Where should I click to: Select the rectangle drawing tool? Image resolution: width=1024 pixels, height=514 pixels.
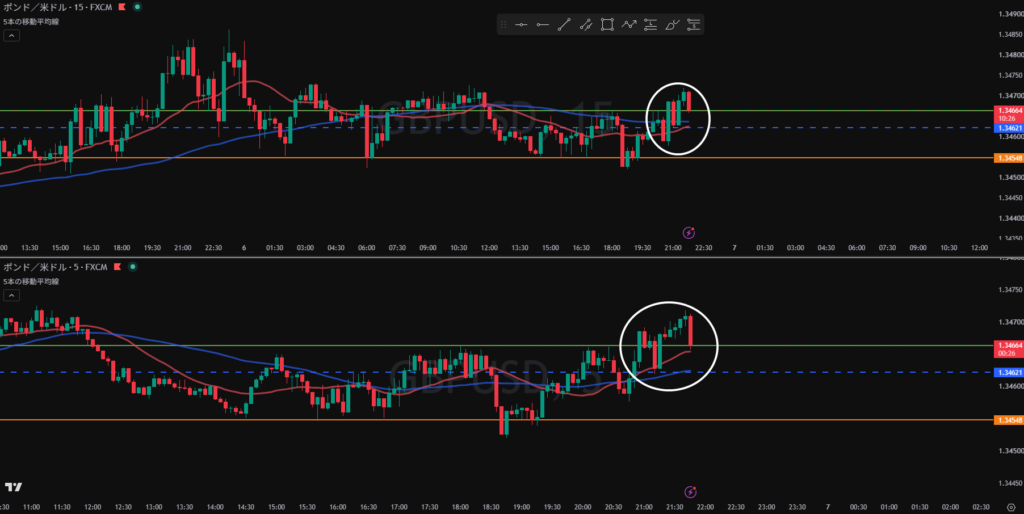(607, 25)
